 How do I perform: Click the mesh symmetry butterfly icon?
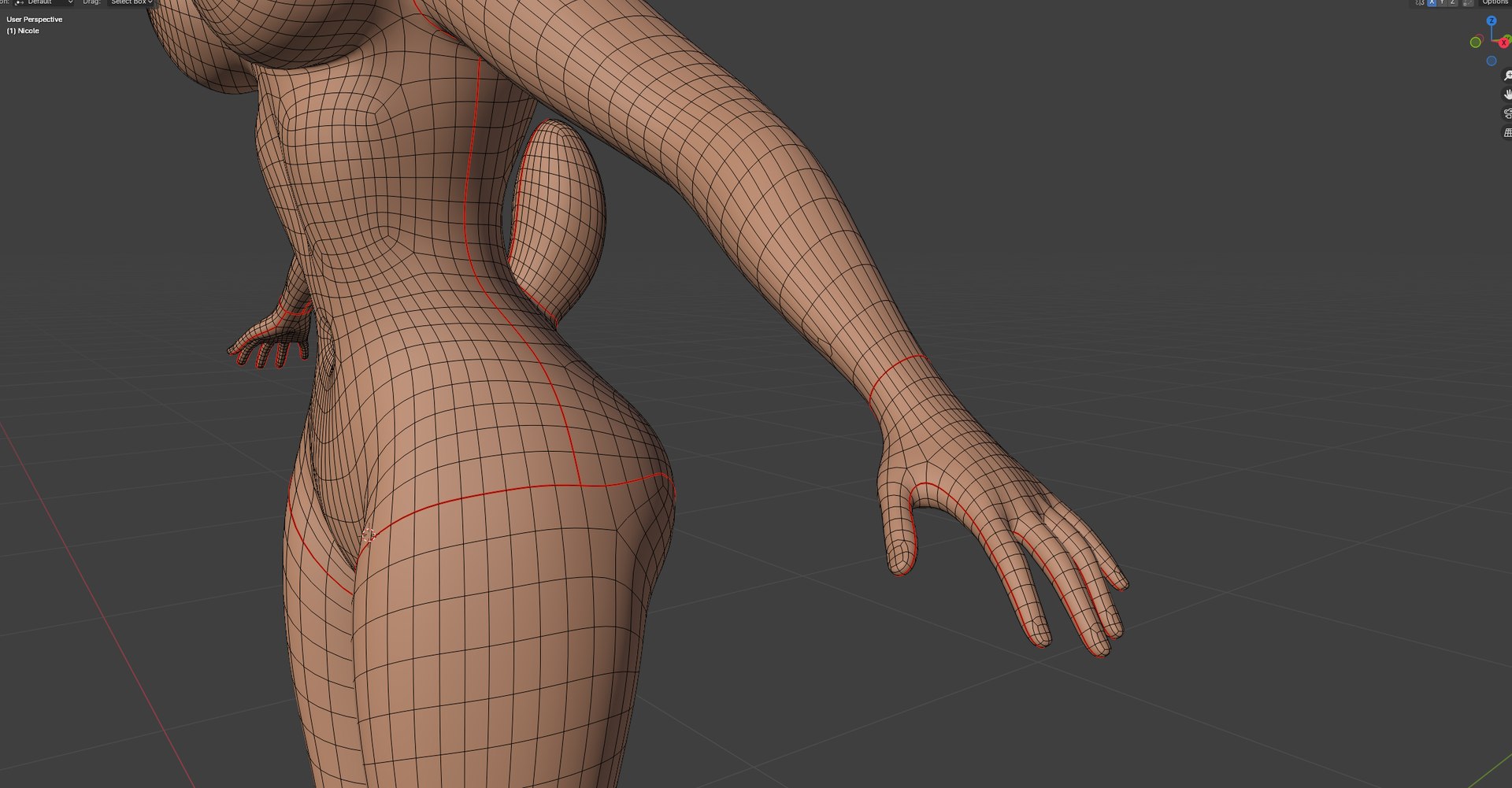(x=1420, y=2)
